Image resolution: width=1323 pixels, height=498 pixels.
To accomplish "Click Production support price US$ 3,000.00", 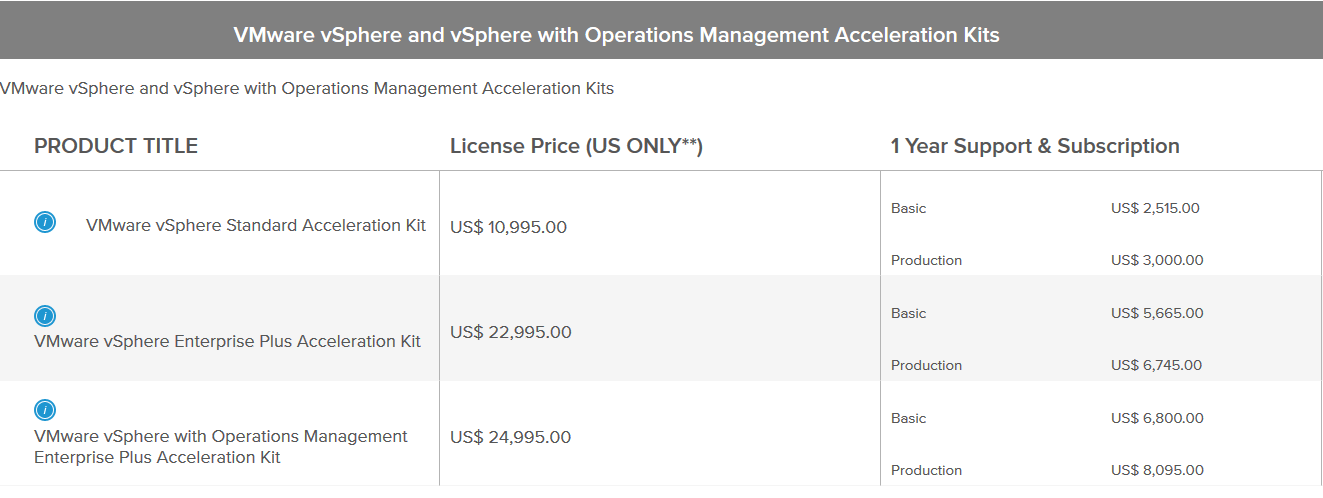I will 1157,260.
